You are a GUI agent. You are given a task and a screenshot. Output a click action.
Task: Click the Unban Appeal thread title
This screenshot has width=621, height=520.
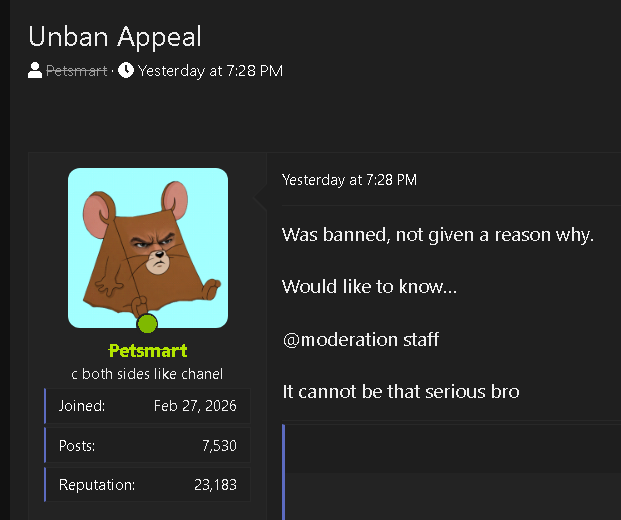tap(115, 37)
